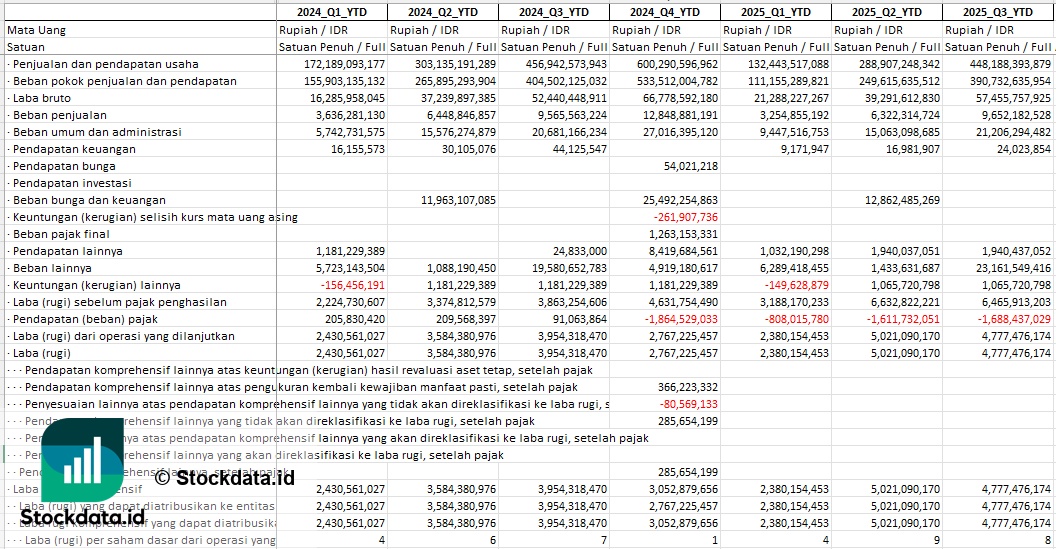This screenshot has width=1056, height=549.
Task: Click the Pendapatan investasi row label
Action: point(72,183)
